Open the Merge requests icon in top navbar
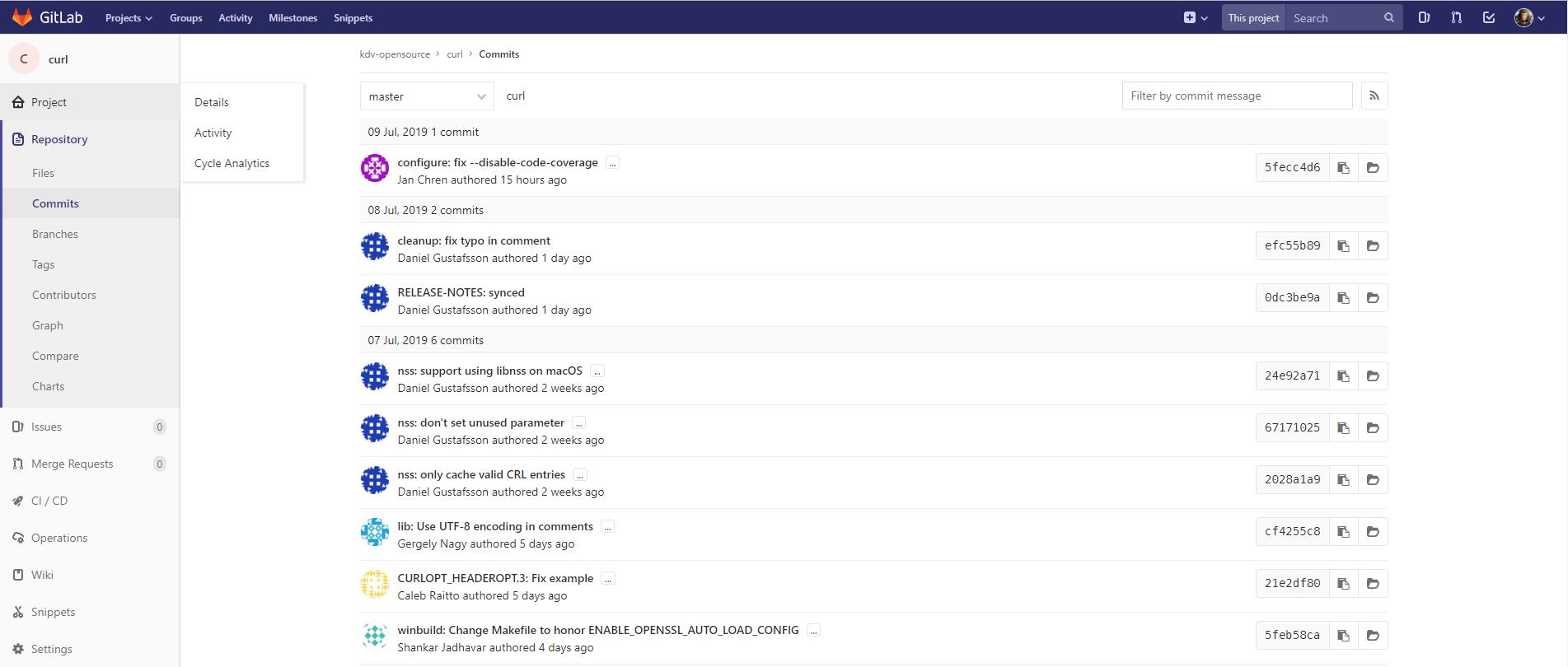The height and width of the screenshot is (667, 1568). coord(1456,17)
